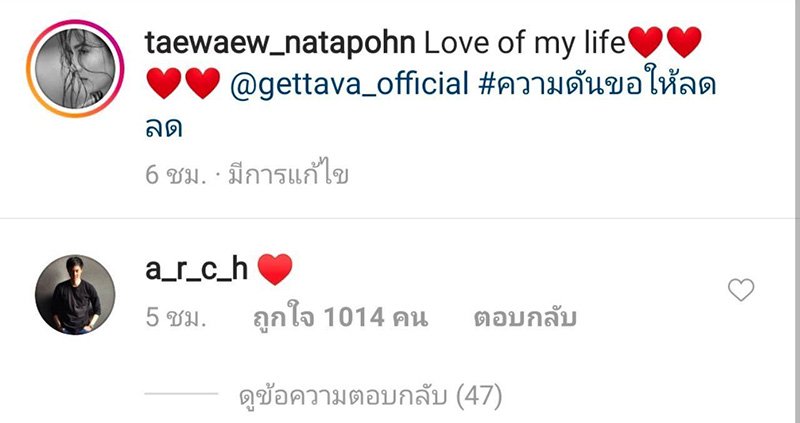Click the first red heart after Love of my life

(x=645, y=42)
